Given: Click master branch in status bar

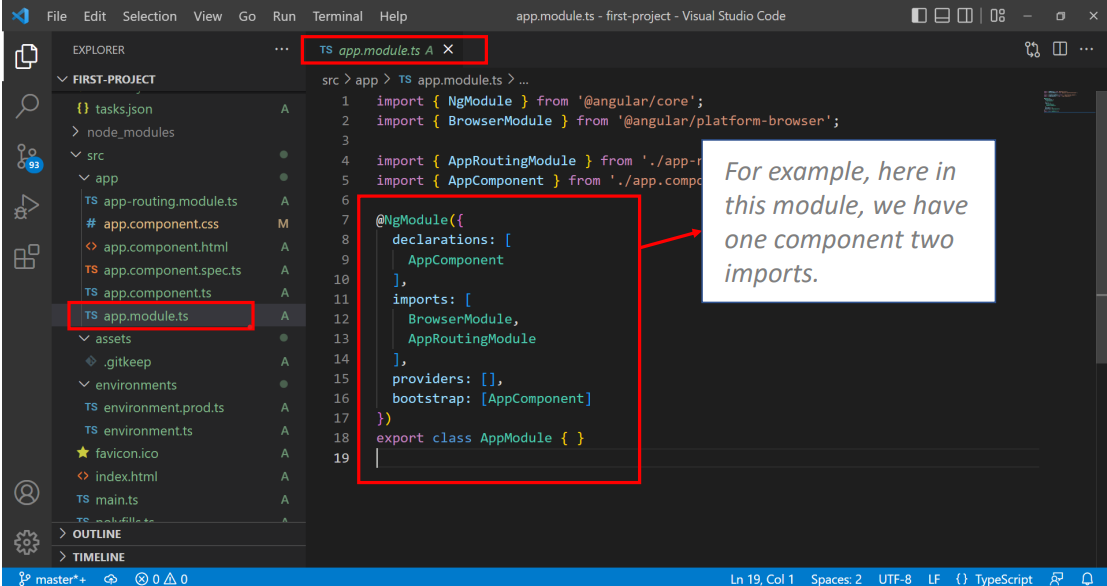Looking at the screenshot, I should (53, 578).
